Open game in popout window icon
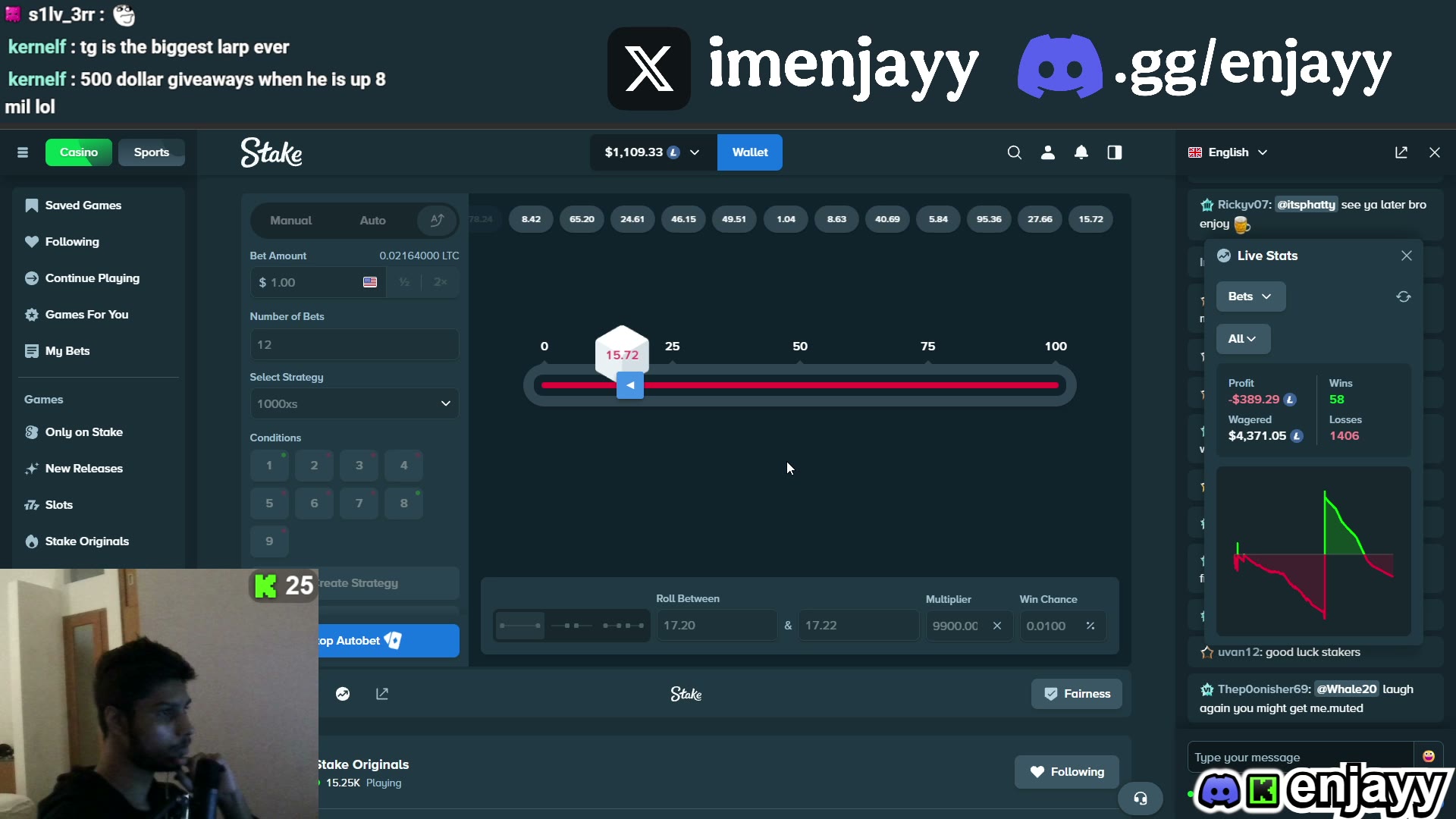The image size is (1456, 819). [382, 694]
